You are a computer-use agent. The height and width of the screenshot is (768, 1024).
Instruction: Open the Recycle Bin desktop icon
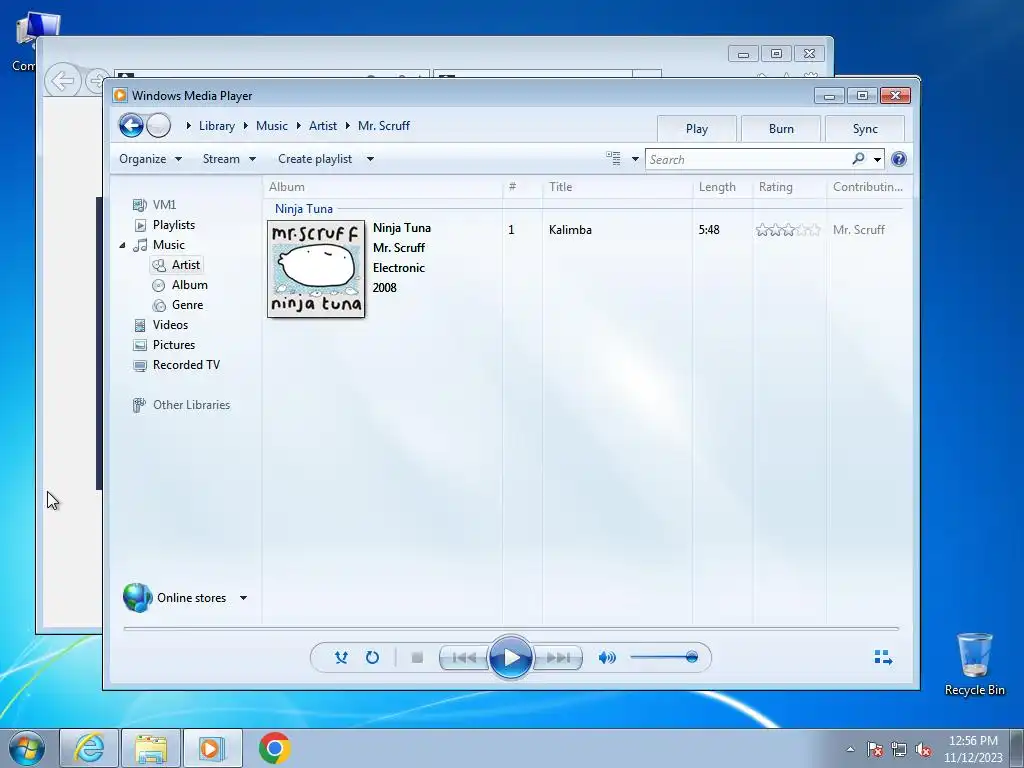[x=974, y=664]
